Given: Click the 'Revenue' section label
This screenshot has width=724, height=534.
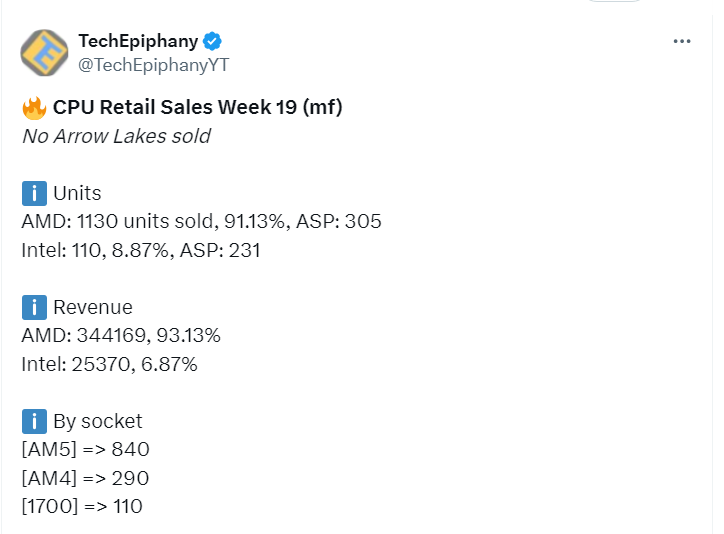Looking at the screenshot, I should point(92,307).
